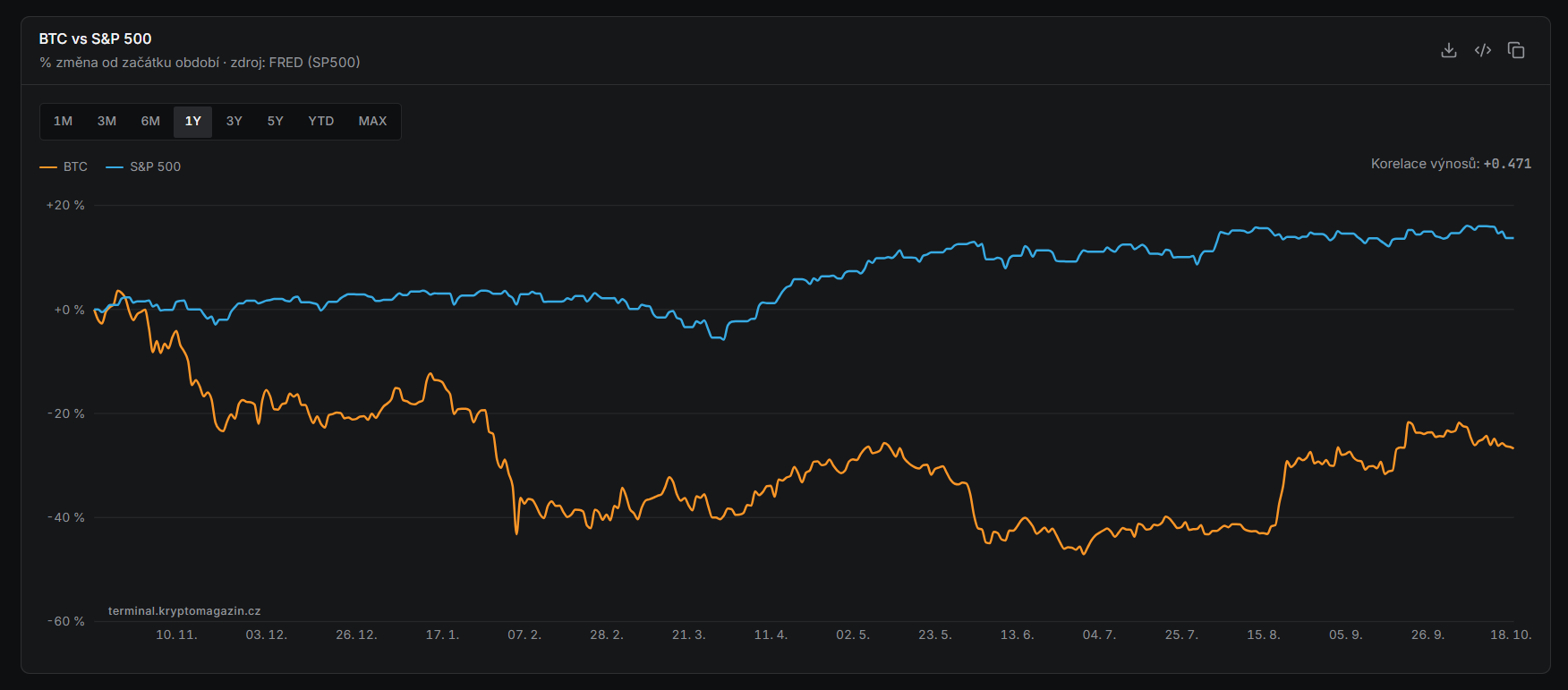Toggle the BTC series in legend
This screenshot has width=1568, height=690.
pos(64,166)
